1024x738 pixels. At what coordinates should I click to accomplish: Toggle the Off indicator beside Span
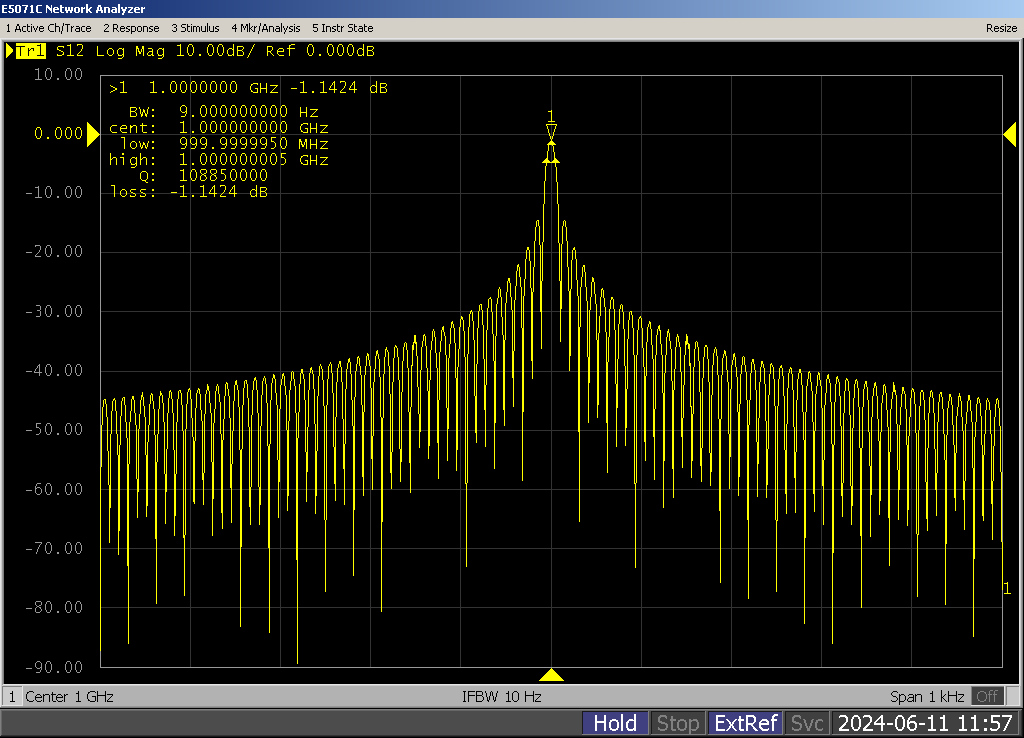[x=987, y=696]
